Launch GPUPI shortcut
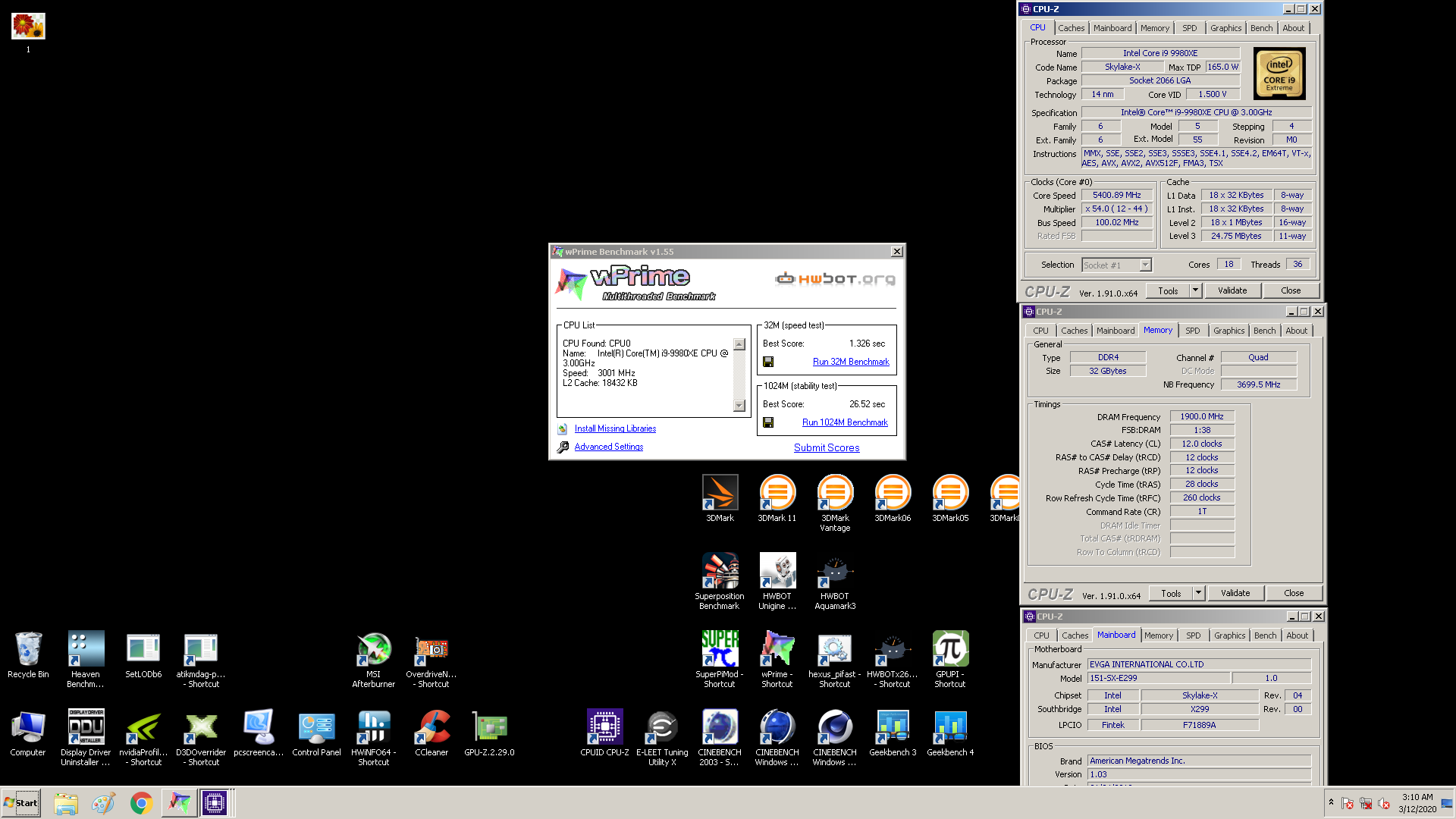Screen dimensions: 1456x819 click(950, 659)
